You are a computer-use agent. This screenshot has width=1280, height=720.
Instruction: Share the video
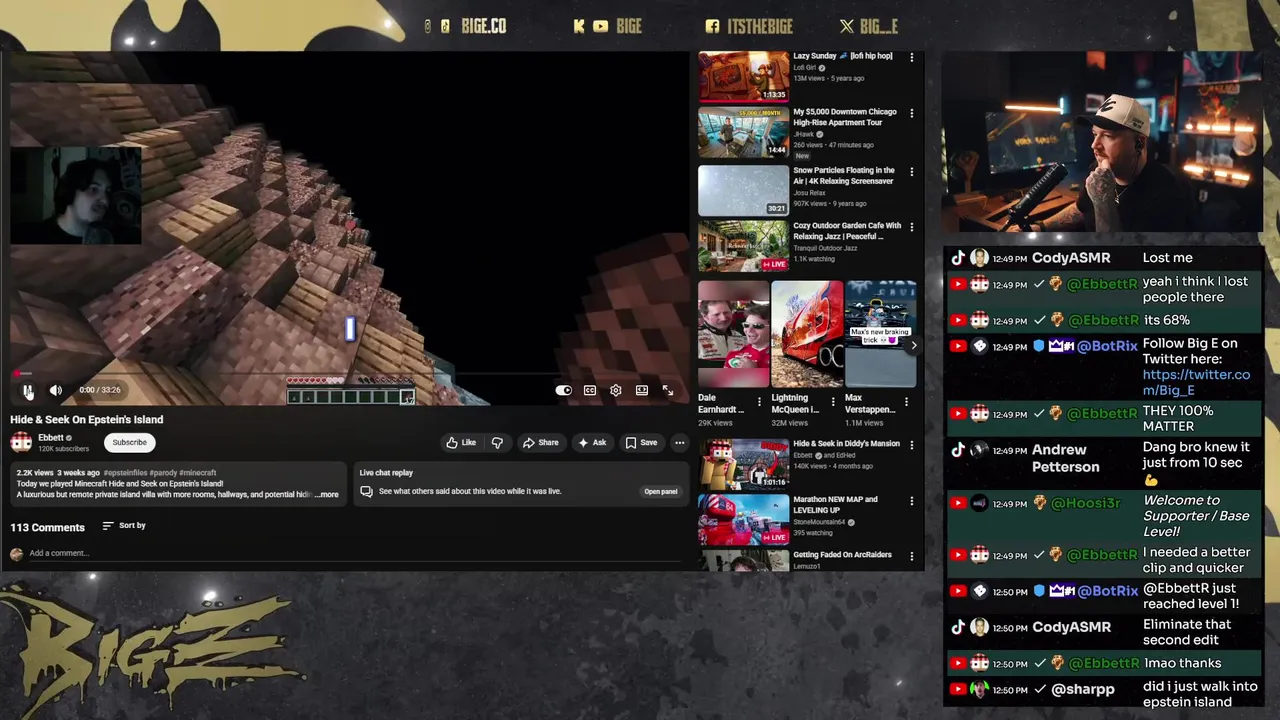pos(541,443)
